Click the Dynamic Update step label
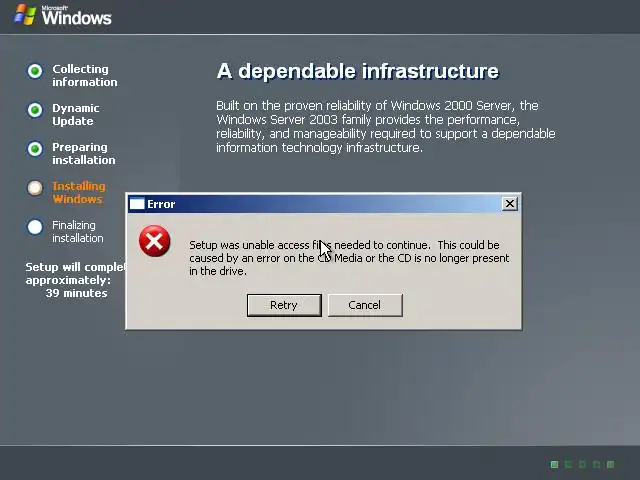The height and width of the screenshot is (480, 640). pyautogui.click(x=76, y=115)
